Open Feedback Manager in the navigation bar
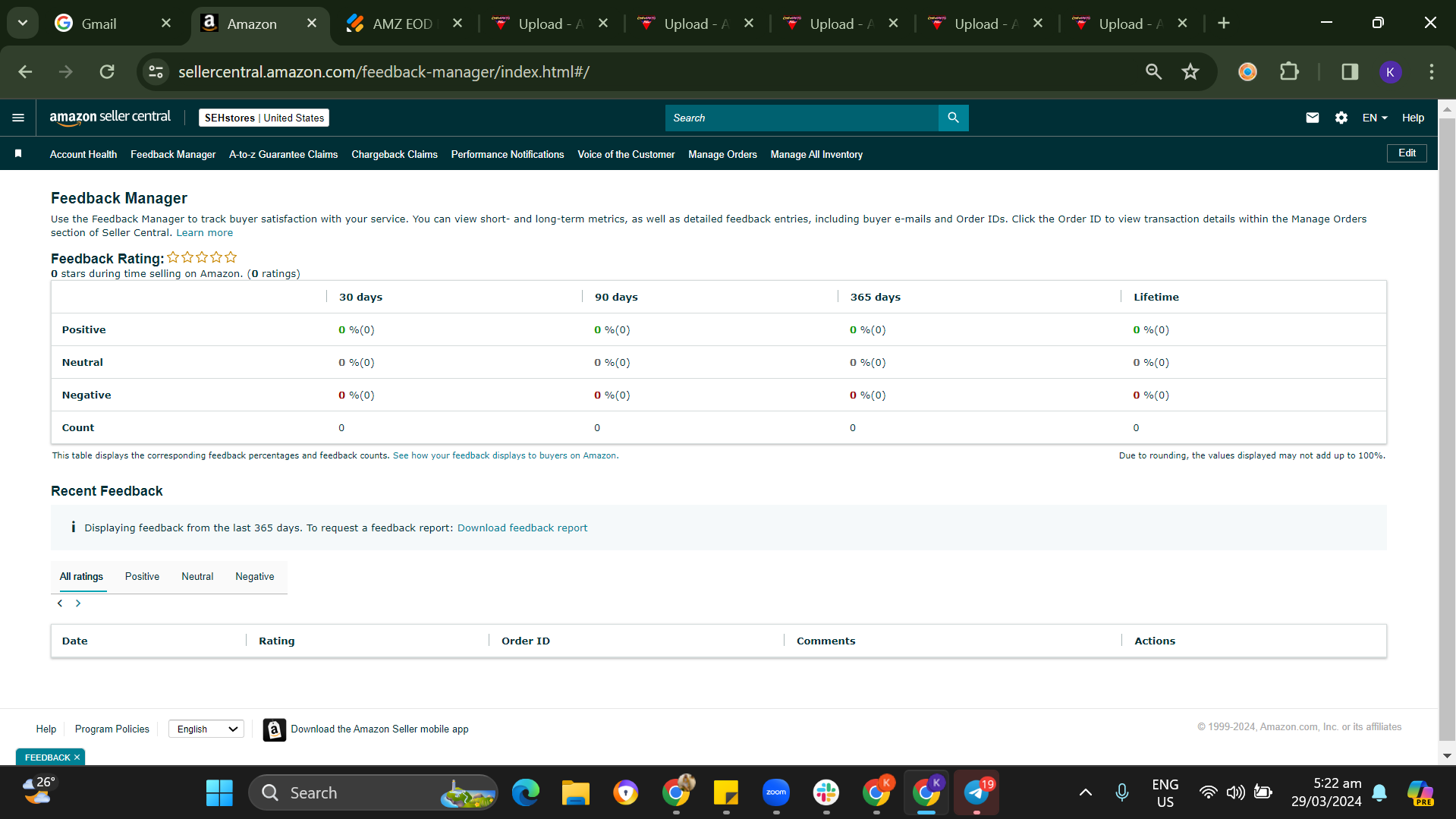Viewport: 1456px width, 819px height. (173, 154)
